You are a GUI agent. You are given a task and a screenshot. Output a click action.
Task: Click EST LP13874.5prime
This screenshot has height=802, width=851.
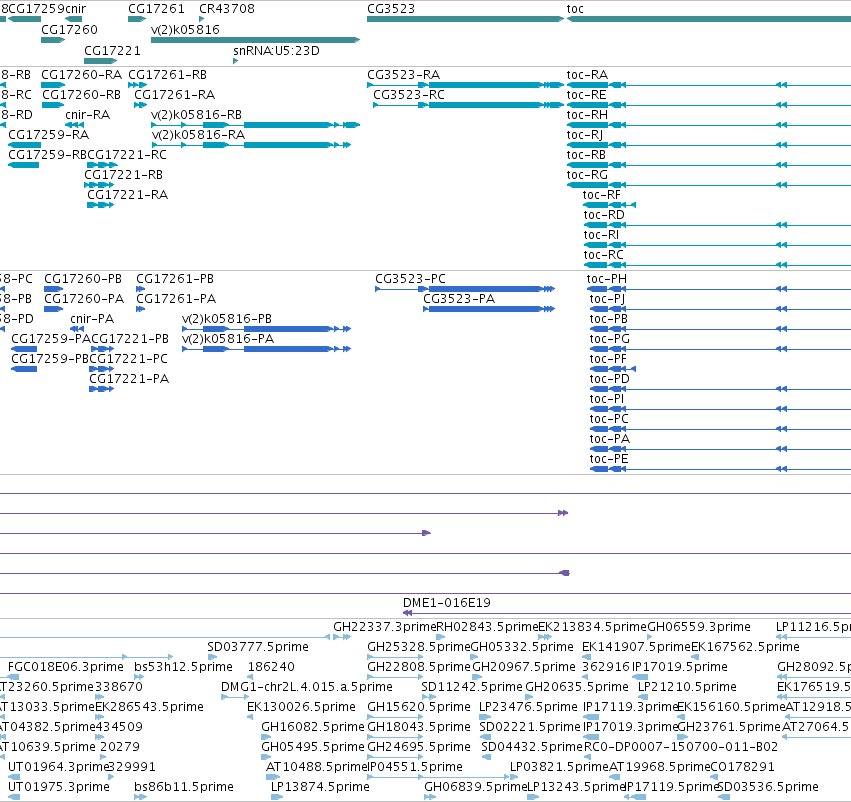(277, 797)
